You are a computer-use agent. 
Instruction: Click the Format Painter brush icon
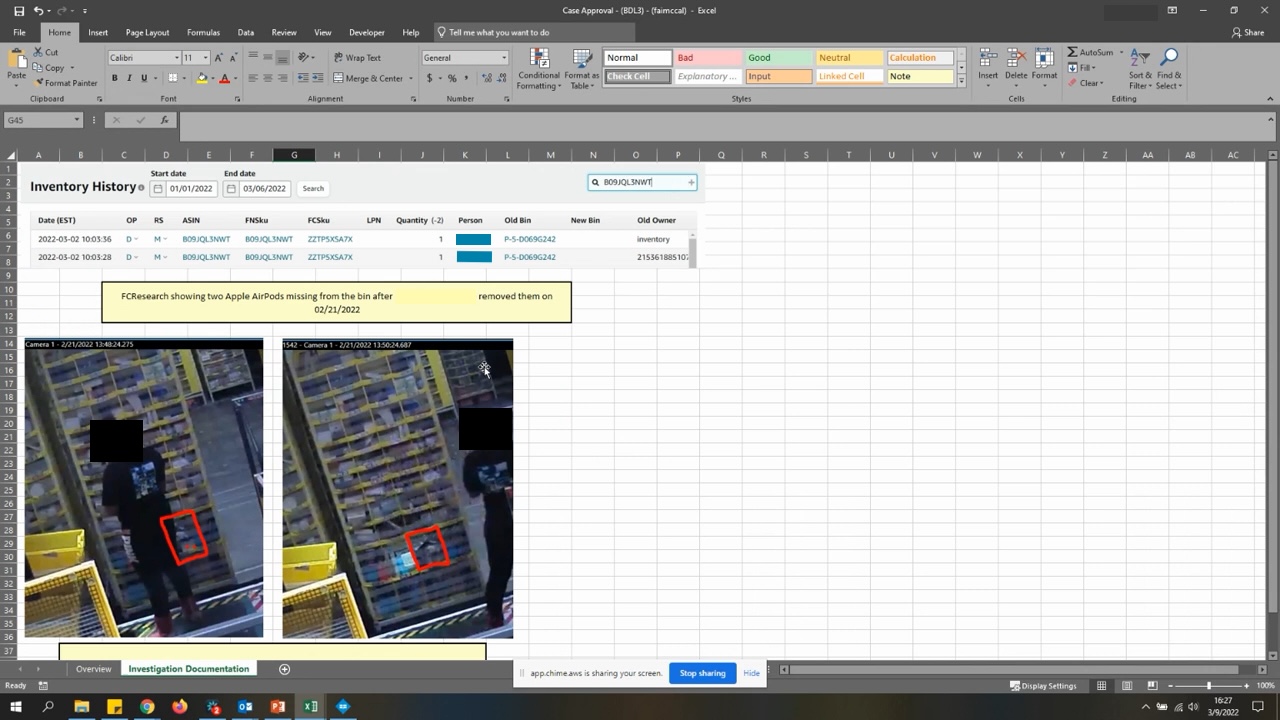click(38, 83)
